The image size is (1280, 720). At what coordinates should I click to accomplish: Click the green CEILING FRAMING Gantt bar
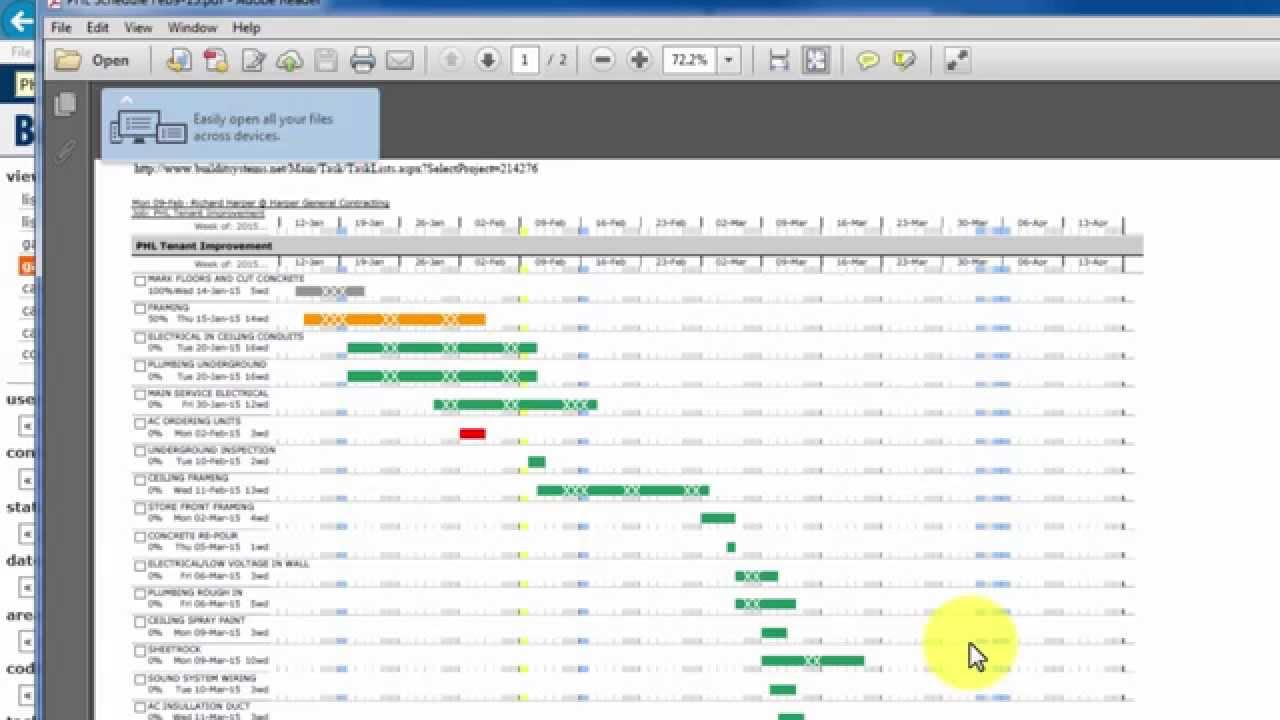[x=623, y=490]
